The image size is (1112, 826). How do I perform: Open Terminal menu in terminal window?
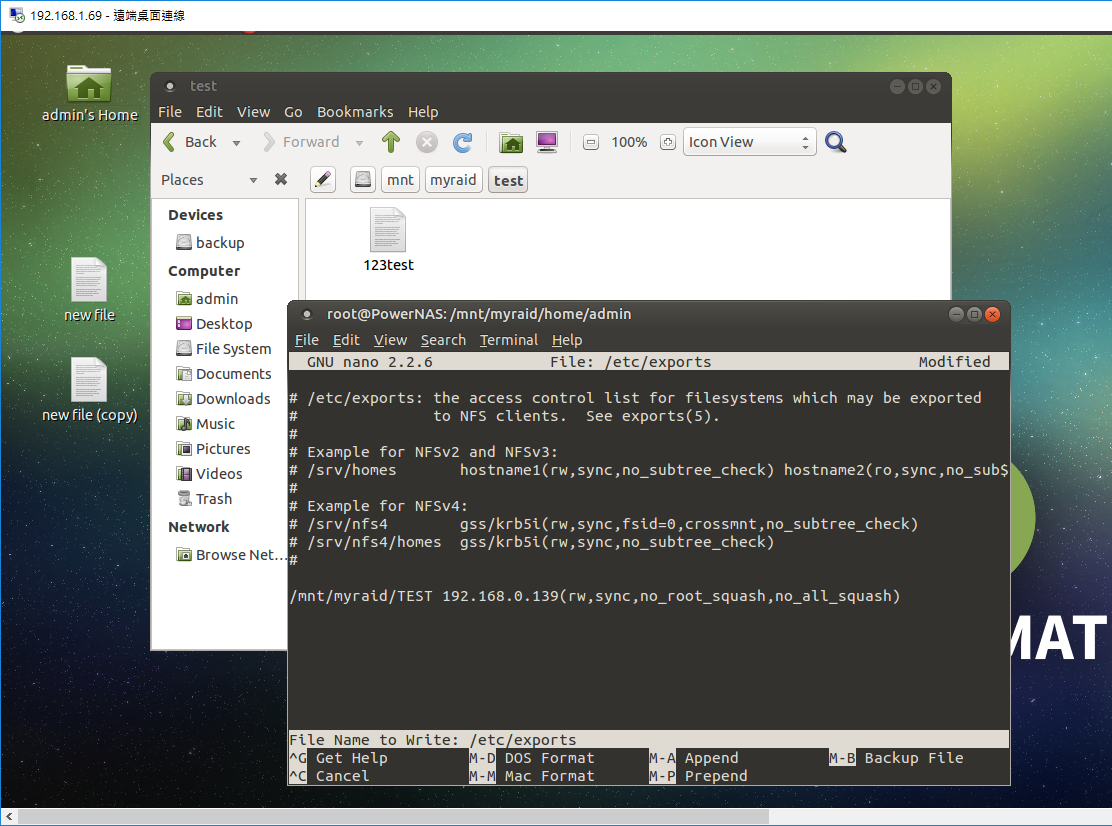tap(508, 340)
